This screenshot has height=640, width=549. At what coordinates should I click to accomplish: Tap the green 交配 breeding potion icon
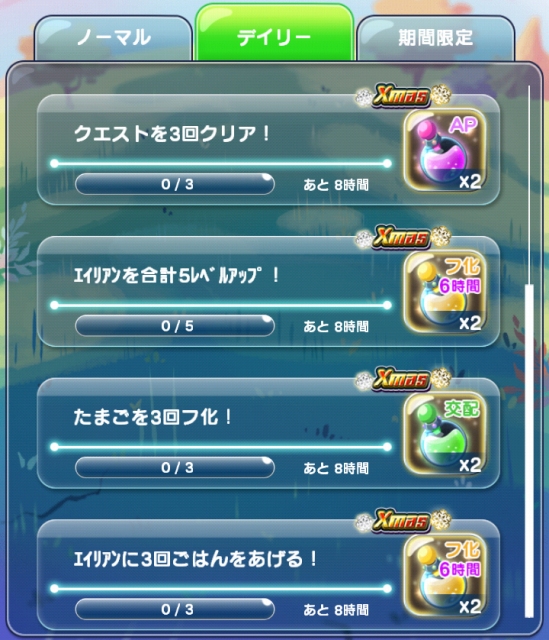tap(445, 434)
